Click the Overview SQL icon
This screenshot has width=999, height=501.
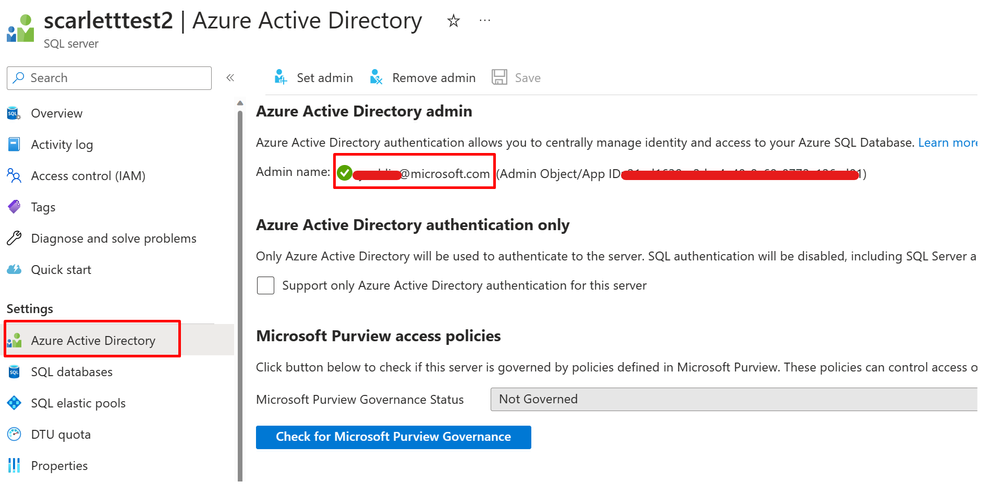point(13,113)
